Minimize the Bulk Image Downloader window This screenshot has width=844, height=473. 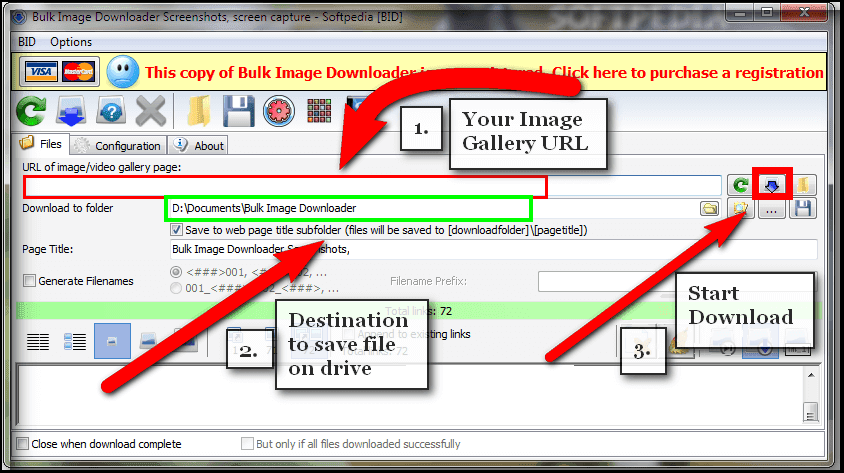coord(740,12)
